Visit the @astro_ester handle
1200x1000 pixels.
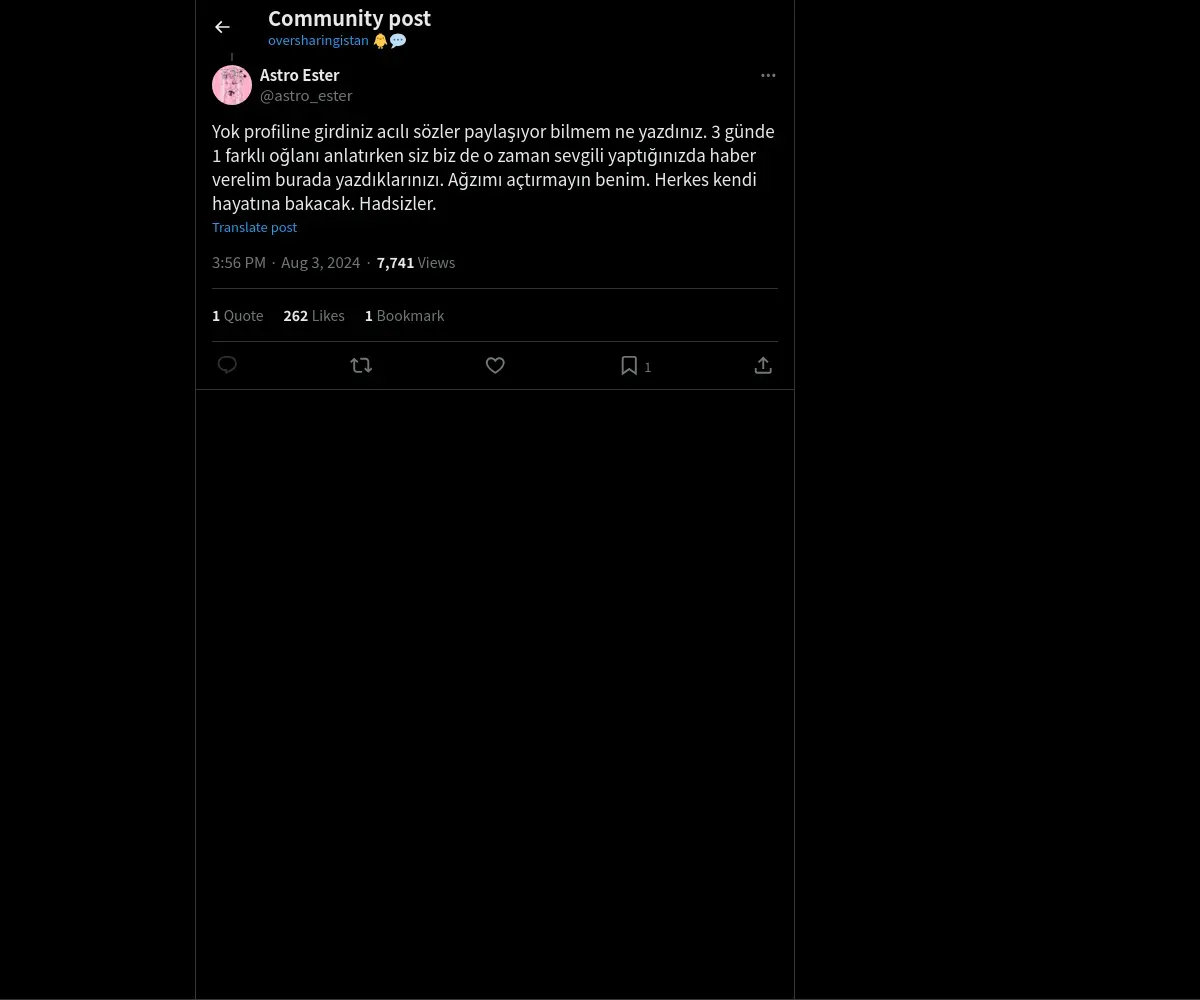pos(306,96)
